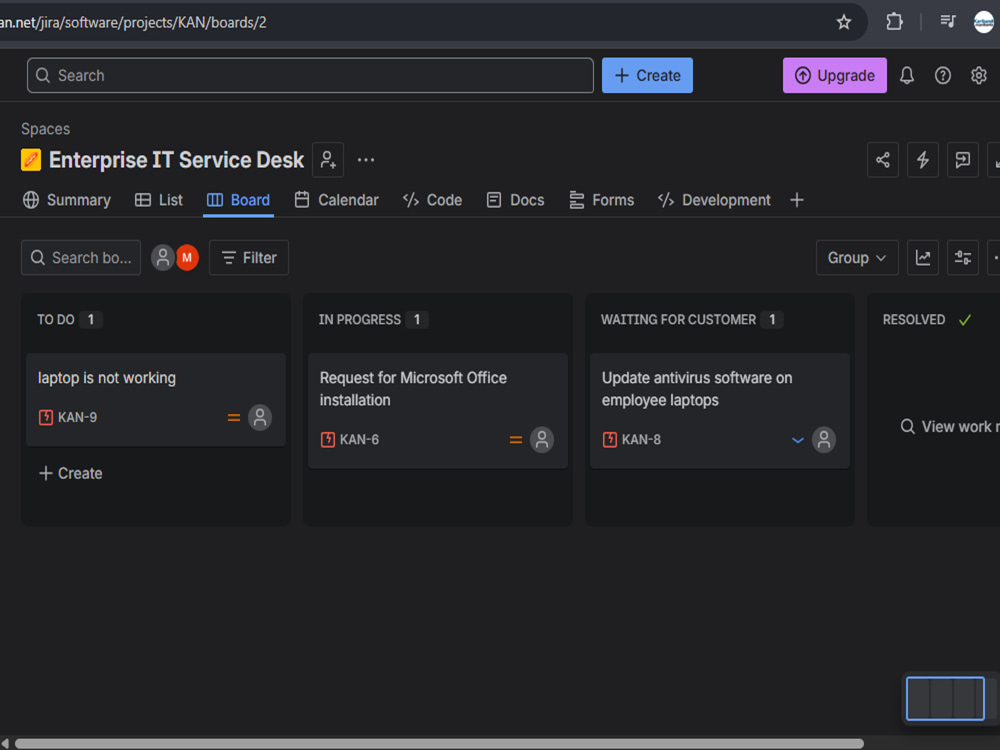
Task: Click the browser address bar URL
Action: tap(133, 22)
